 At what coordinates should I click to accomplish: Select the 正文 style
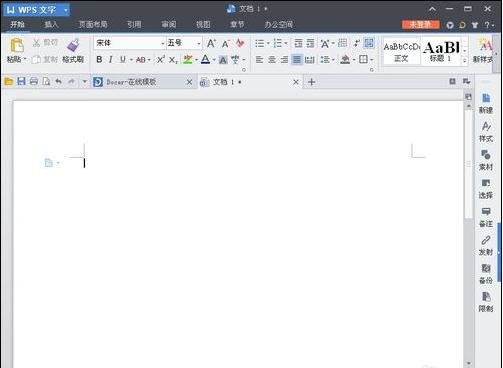pyautogui.click(x=401, y=52)
